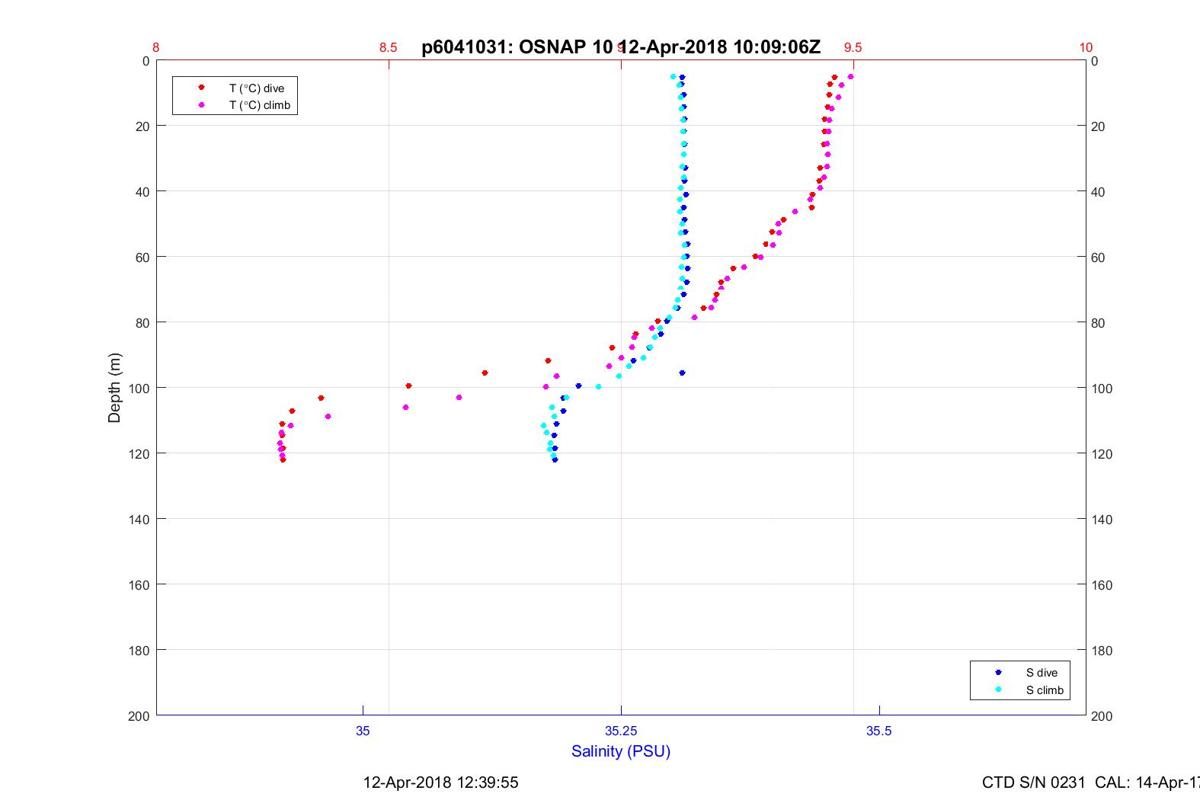Image resolution: width=1200 pixels, height=804 pixels.
Task: Click the left-axis depth tick label "120"
Action: (x=139, y=454)
